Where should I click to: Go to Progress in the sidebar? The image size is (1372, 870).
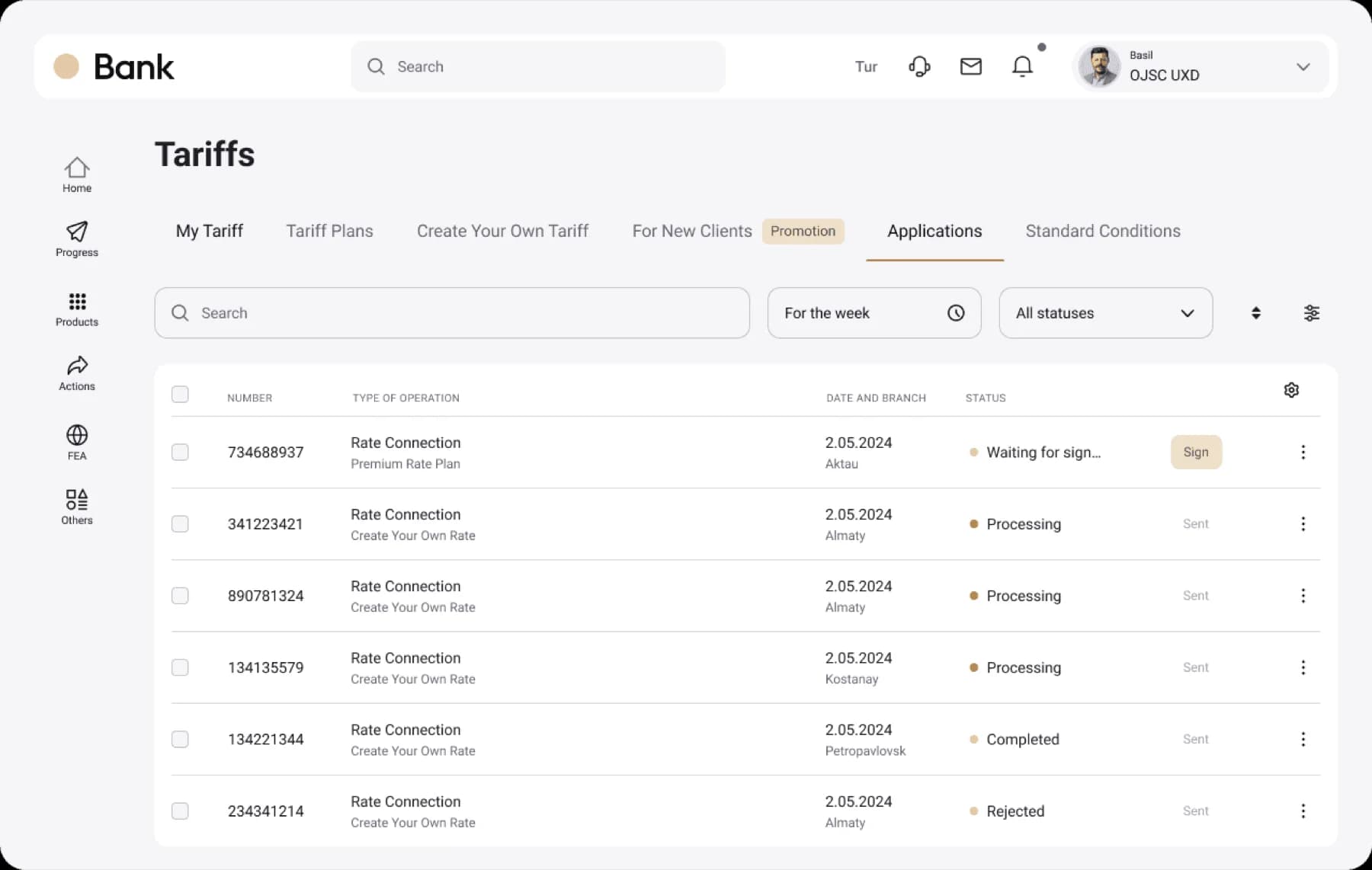pos(76,238)
